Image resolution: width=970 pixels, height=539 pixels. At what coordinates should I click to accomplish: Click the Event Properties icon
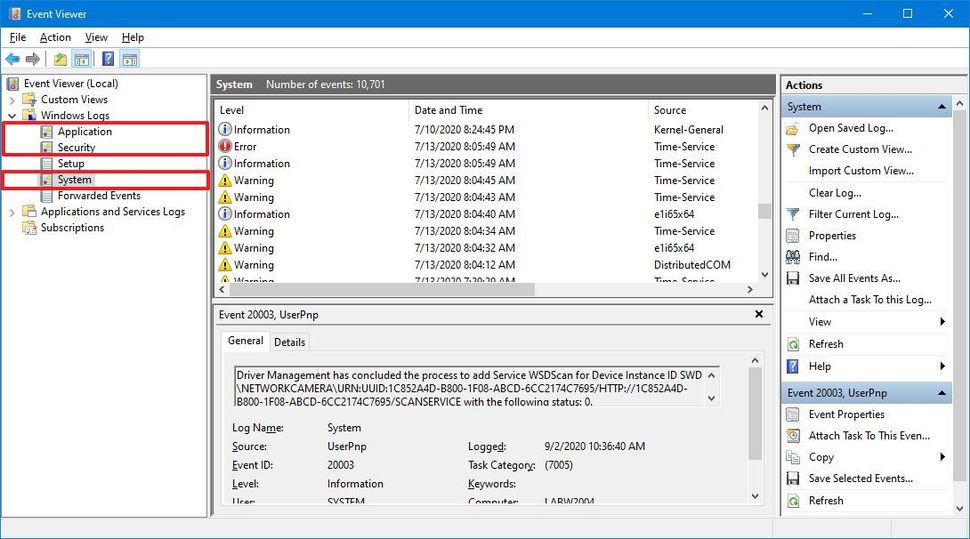792,415
